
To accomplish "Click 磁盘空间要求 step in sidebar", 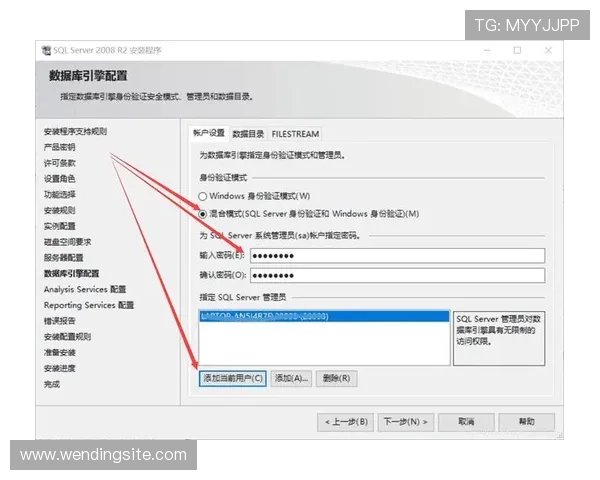I will [67, 242].
